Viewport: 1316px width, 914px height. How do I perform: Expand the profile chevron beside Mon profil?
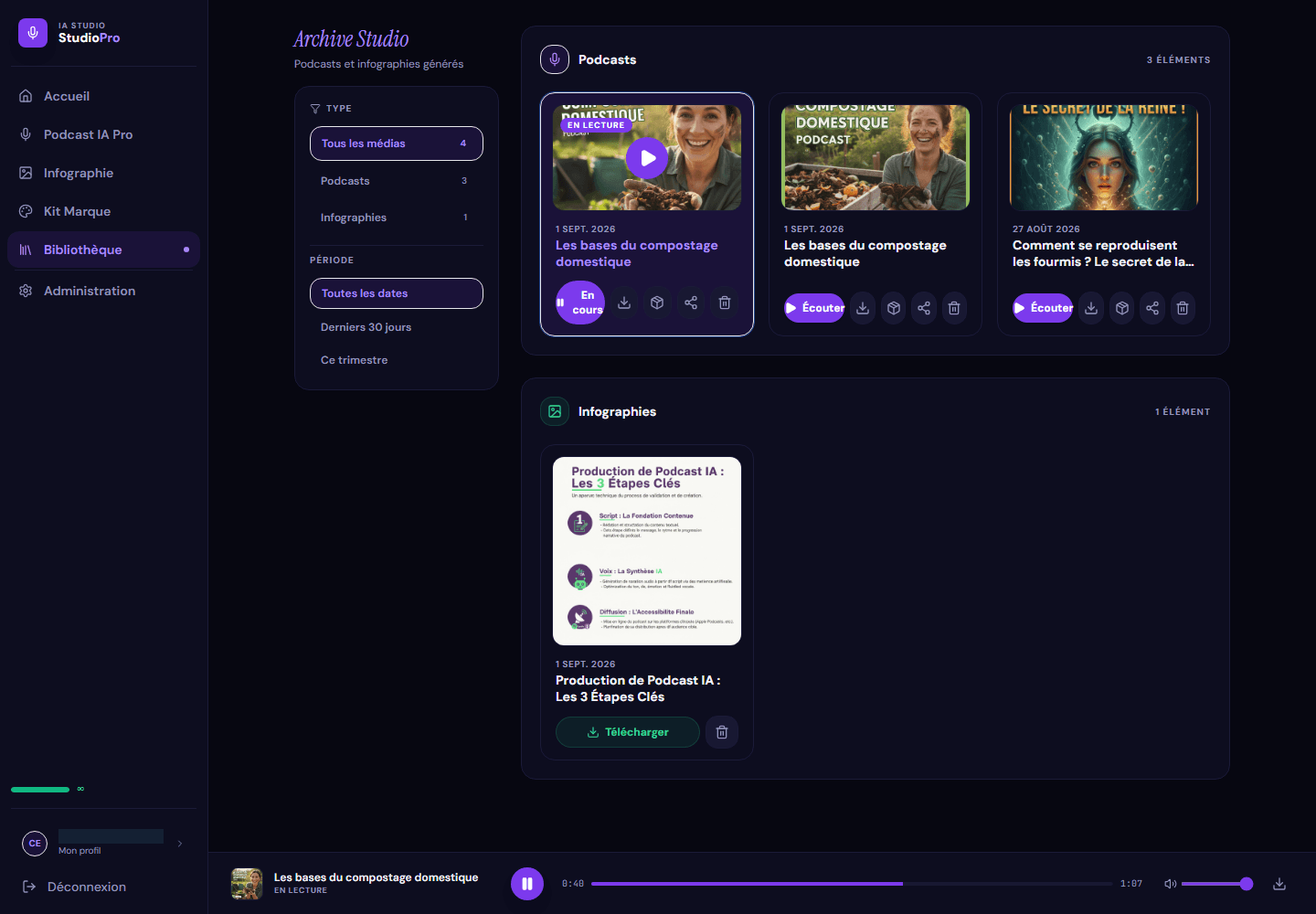(x=180, y=844)
